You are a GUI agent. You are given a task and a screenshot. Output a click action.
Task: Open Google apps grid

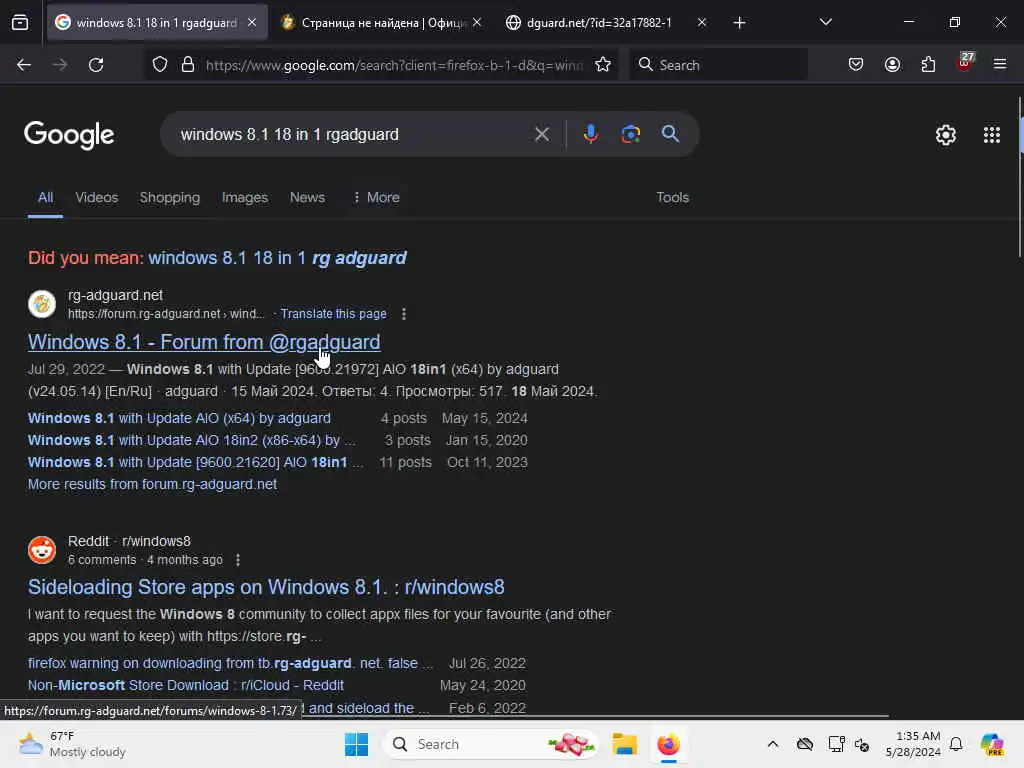992,135
